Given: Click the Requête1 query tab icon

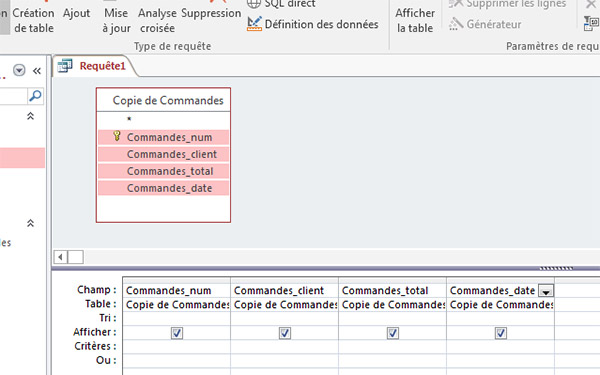Looking at the screenshot, I should tap(65, 66).
